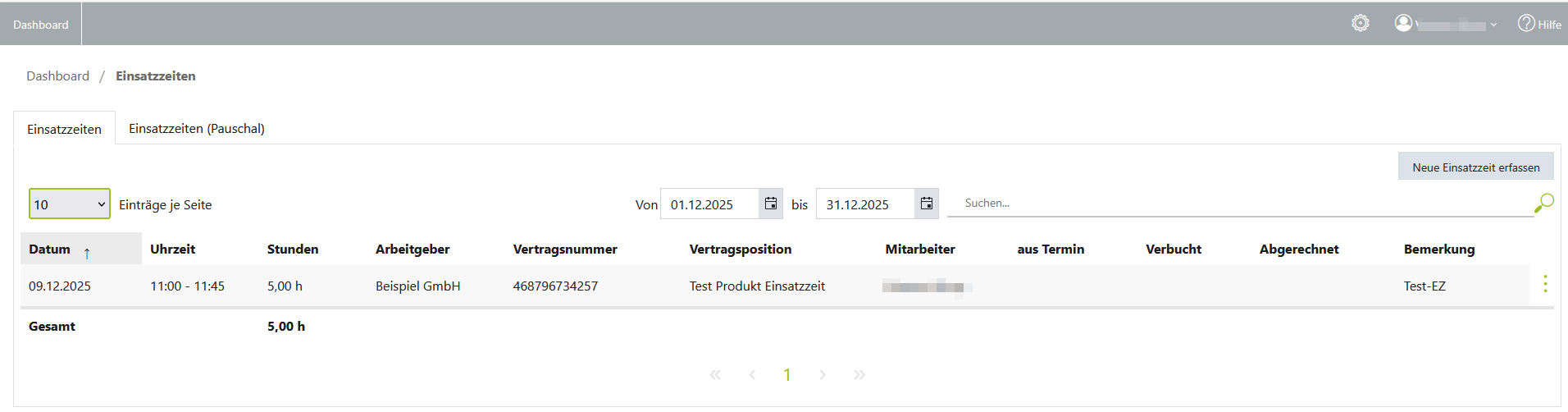Select the 11:00 - 11:45 time cell
1568x412 pixels.
click(187, 286)
